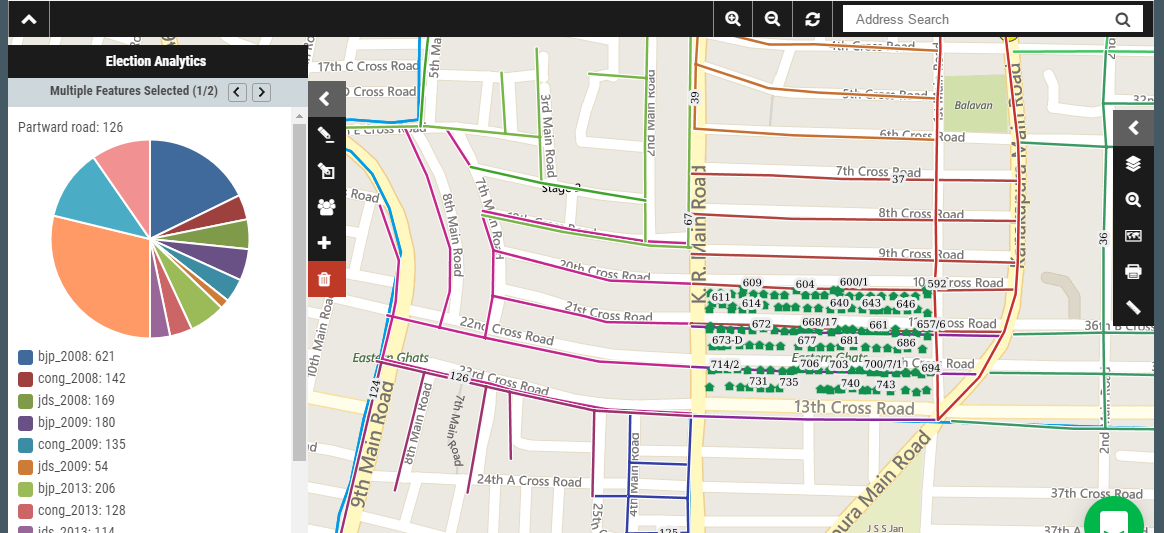The height and width of the screenshot is (533, 1164).
Task: Open the people group tool
Action: (x=325, y=207)
